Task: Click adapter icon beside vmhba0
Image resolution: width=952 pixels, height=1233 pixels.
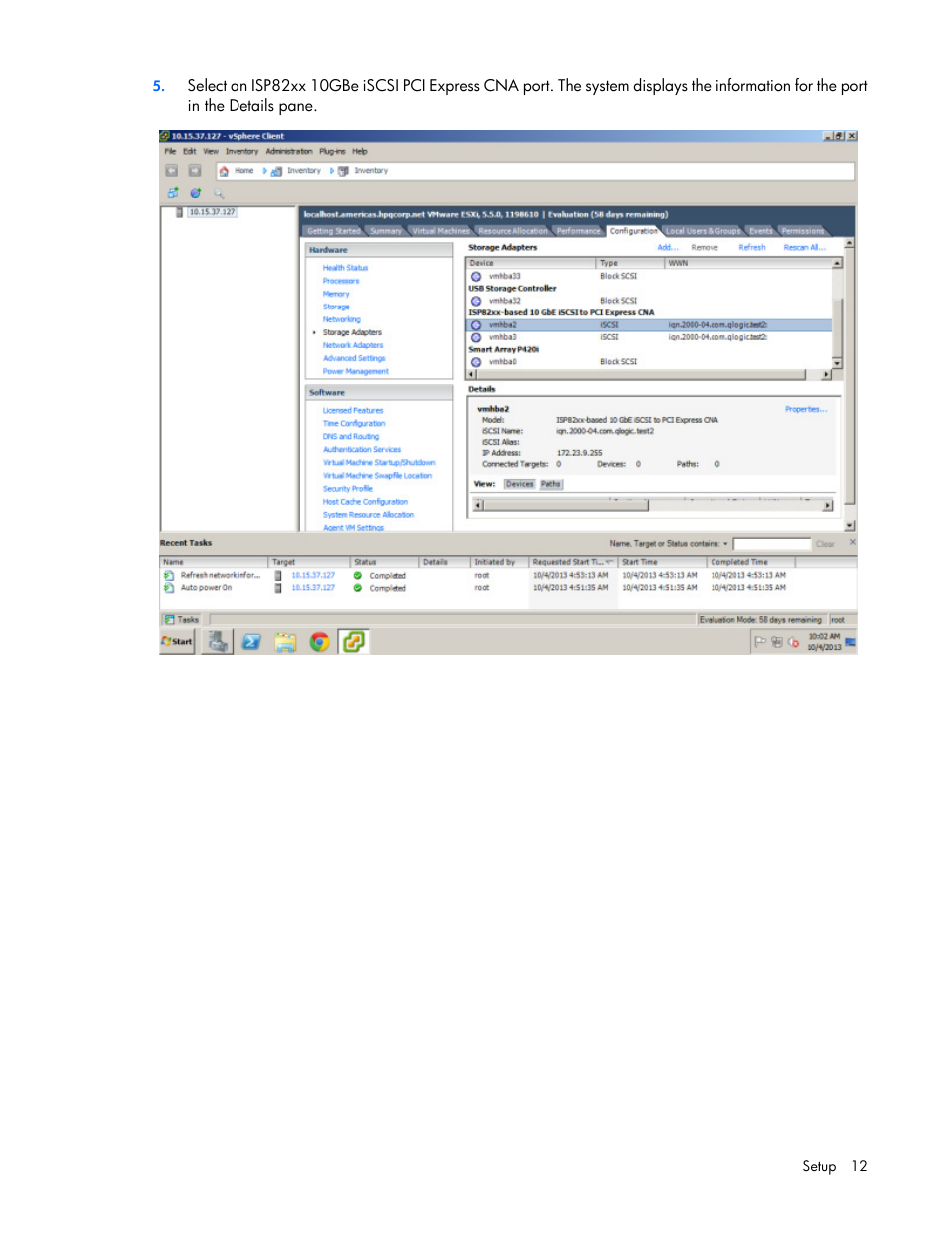Action: [x=476, y=362]
